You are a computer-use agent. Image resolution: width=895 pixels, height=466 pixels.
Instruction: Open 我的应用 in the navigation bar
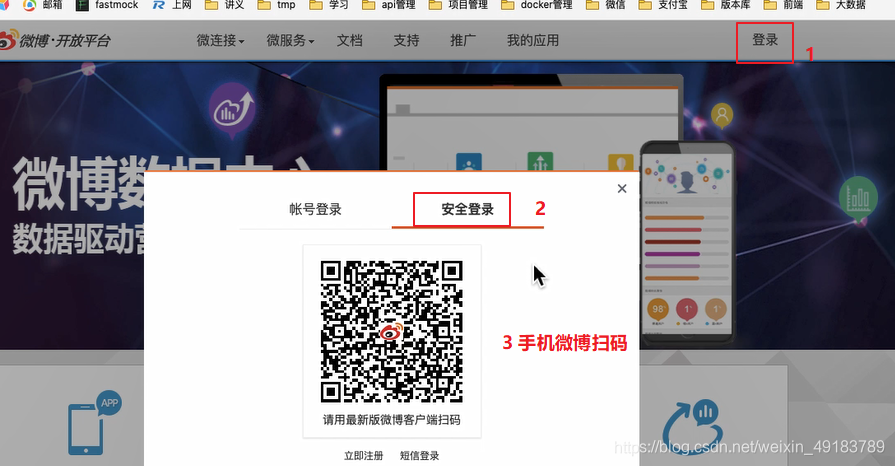(x=533, y=41)
